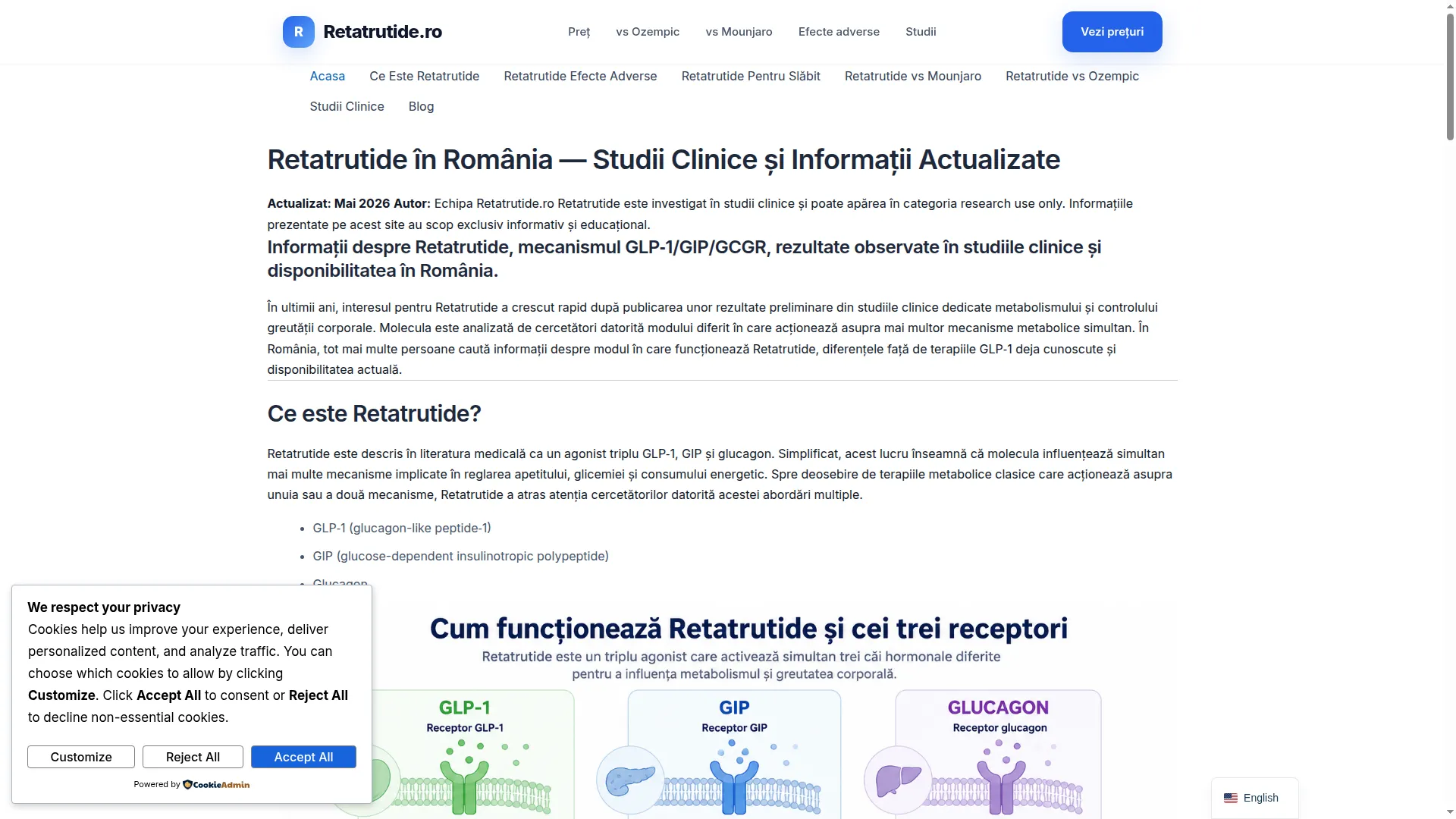Open Retatrutide Pentru Slăbit page

coord(751,76)
